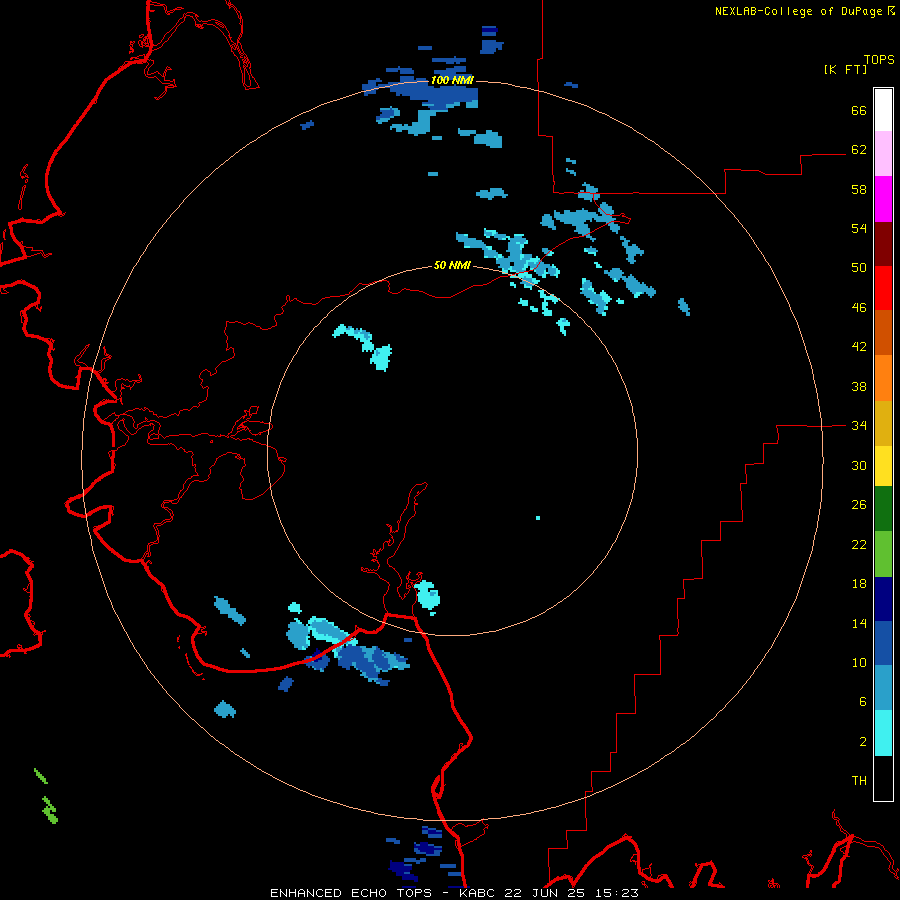Pick the navy blue legend segment
The image size is (900, 900).
(x=883, y=599)
